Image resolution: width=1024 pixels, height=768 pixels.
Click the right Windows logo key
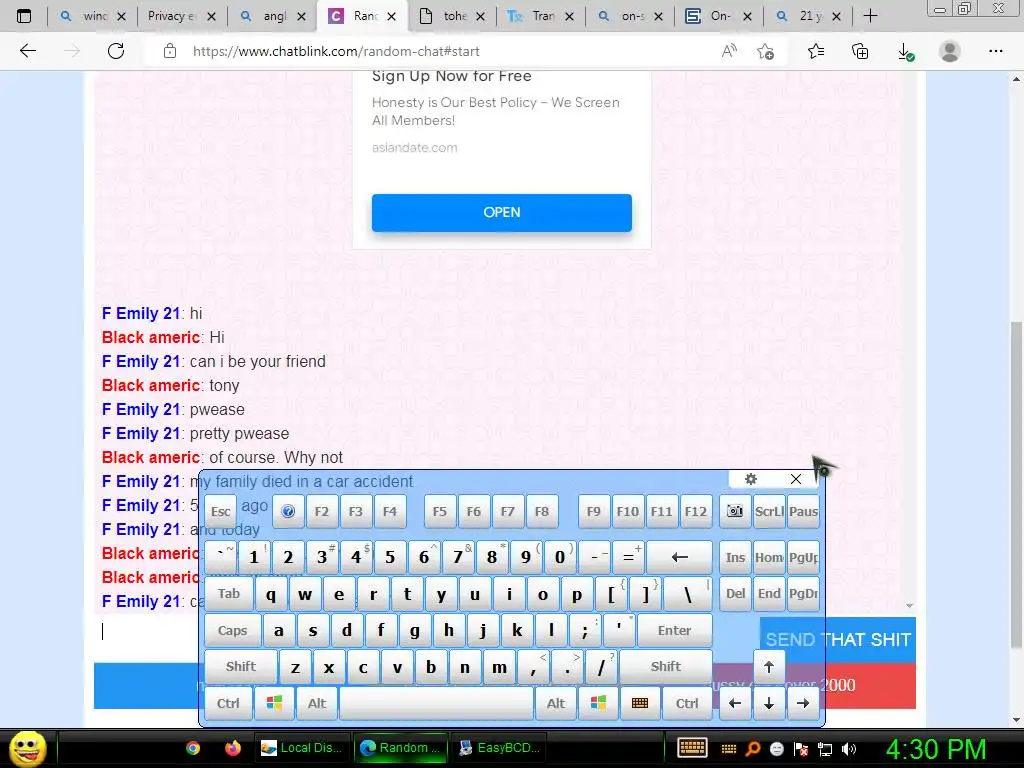coord(598,703)
